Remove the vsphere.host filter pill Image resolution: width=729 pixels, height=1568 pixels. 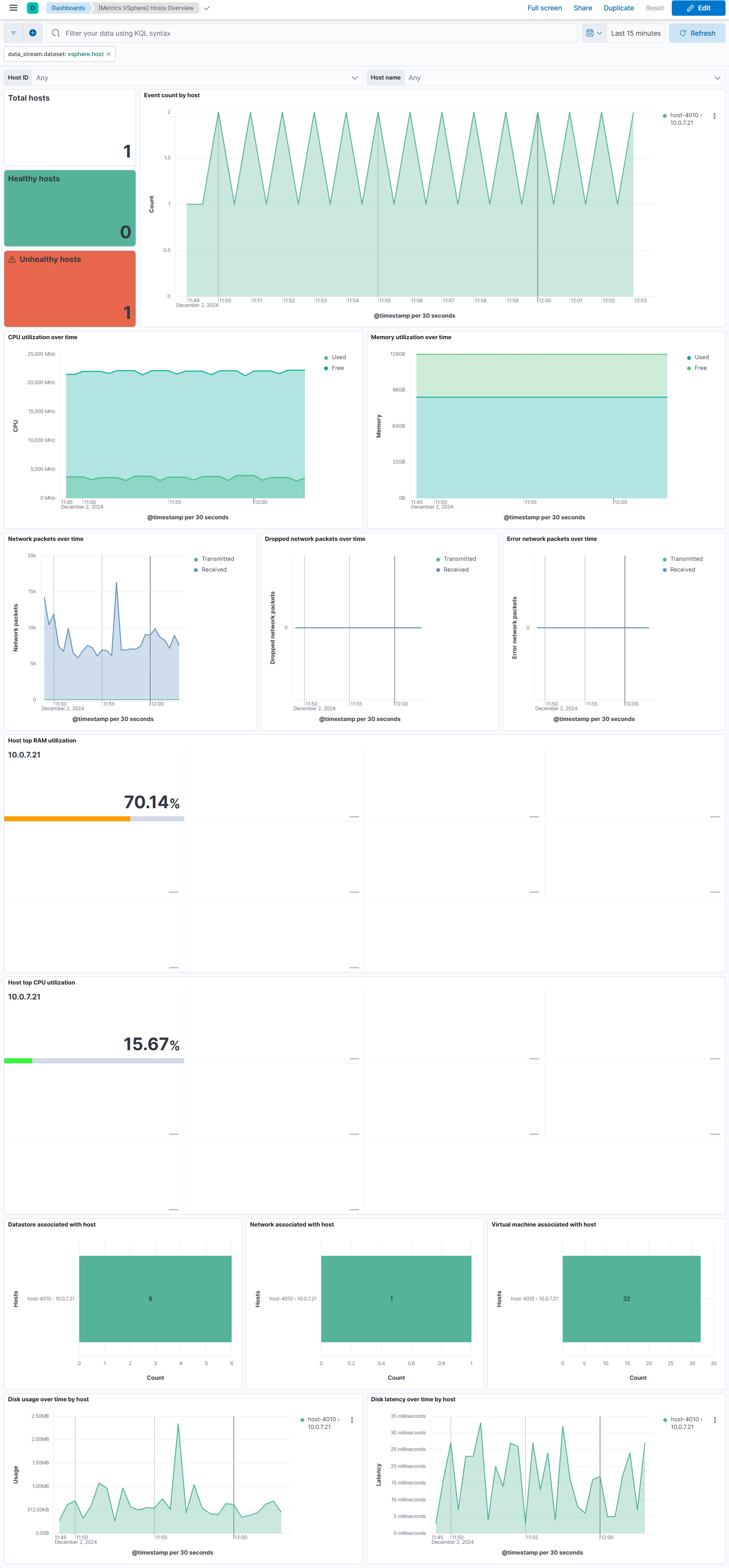pyautogui.click(x=108, y=54)
